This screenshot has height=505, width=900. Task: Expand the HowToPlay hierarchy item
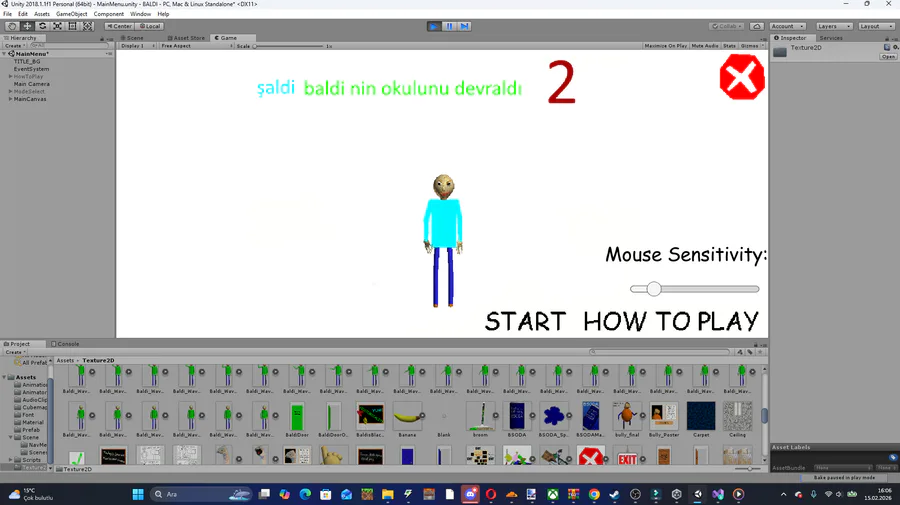(x=10, y=76)
